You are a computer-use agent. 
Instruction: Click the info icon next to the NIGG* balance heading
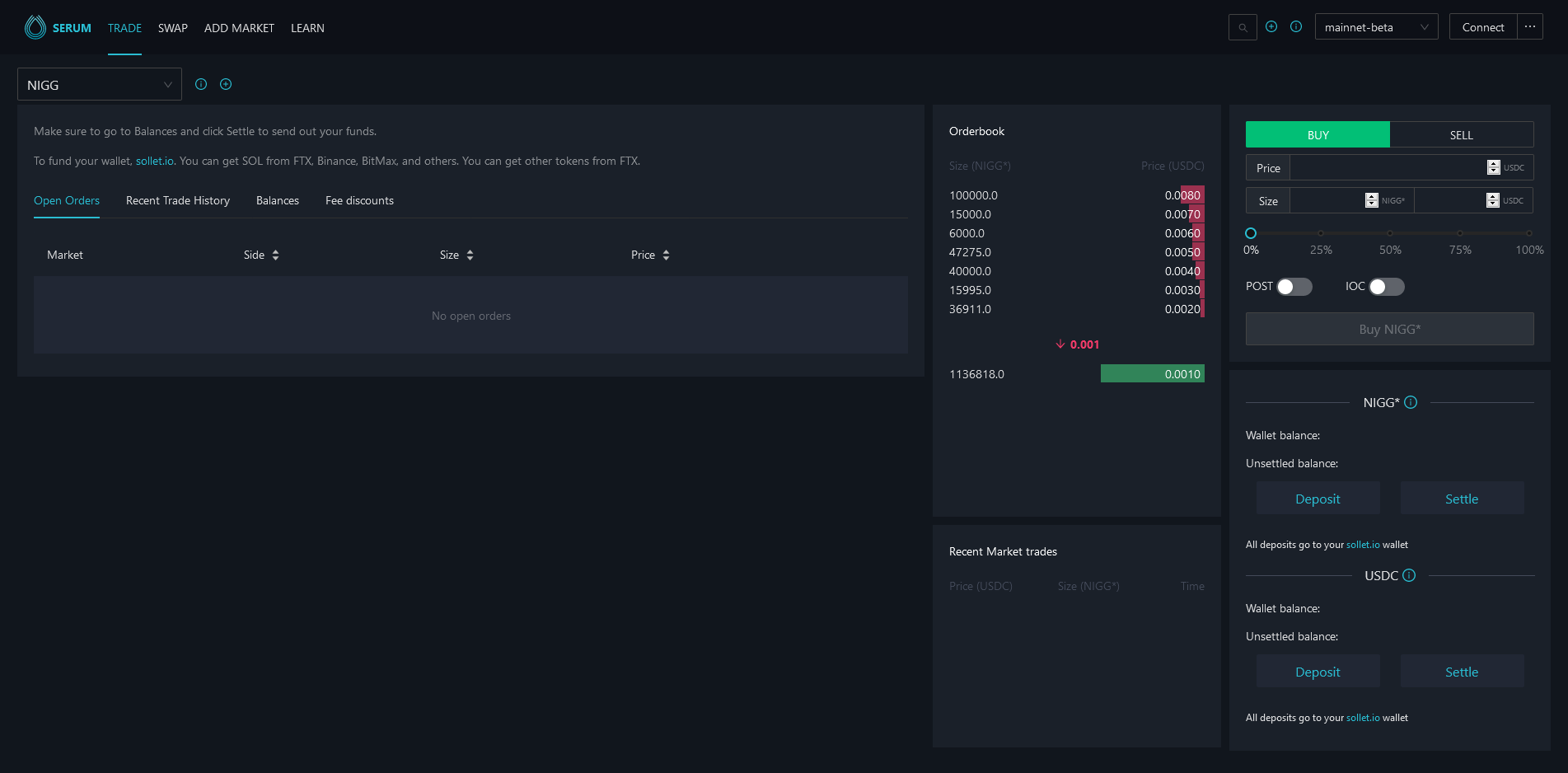(1411, 402)
